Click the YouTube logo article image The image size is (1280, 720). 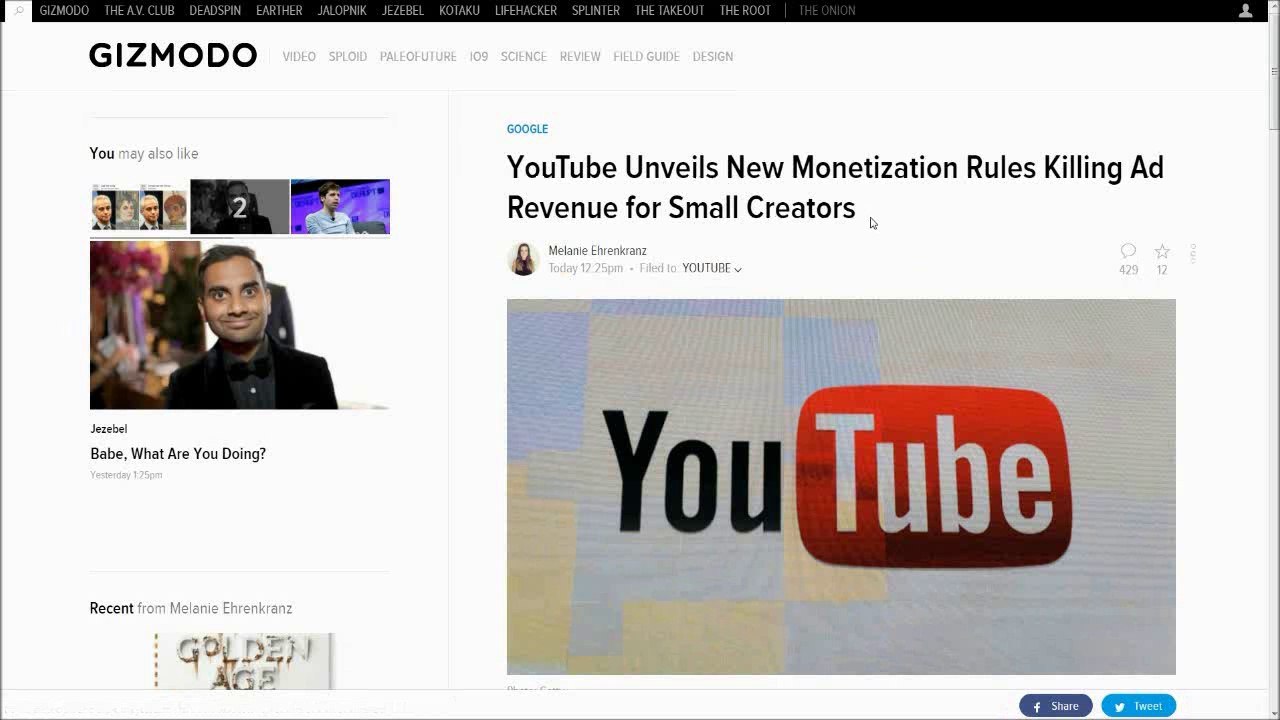[841, 487]
